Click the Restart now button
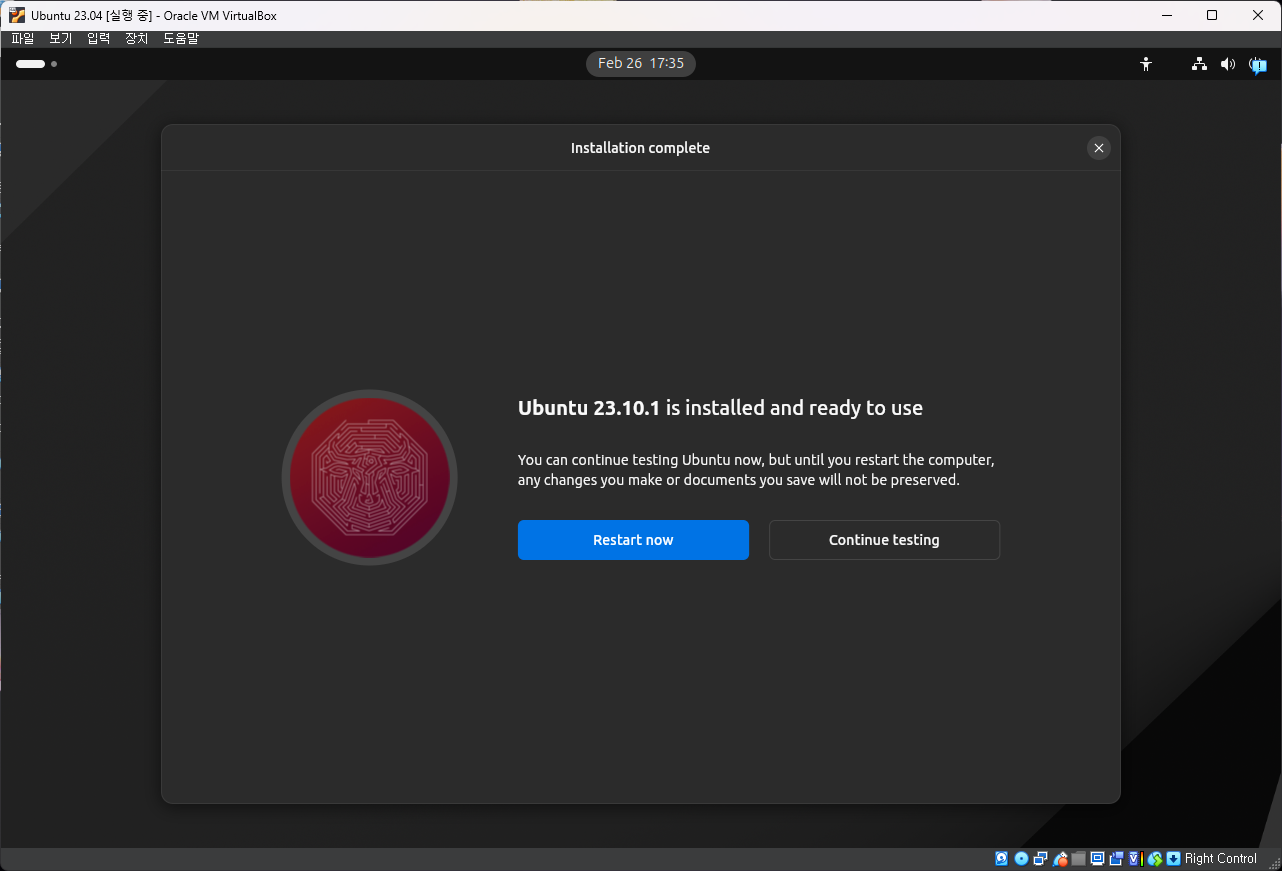Image resolution: width=1282 pixels, height=871 pixels. pos(633,540)
